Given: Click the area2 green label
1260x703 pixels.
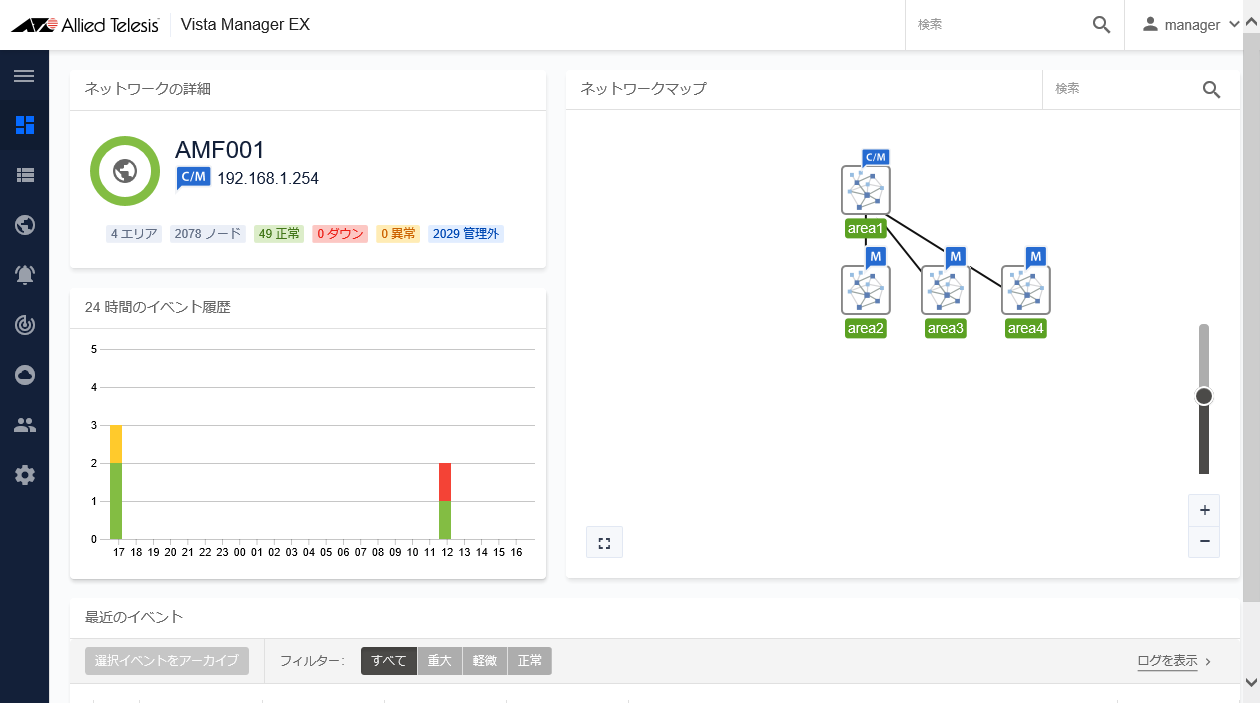Looking at the screenshot, I should click(x=866, y=328).
